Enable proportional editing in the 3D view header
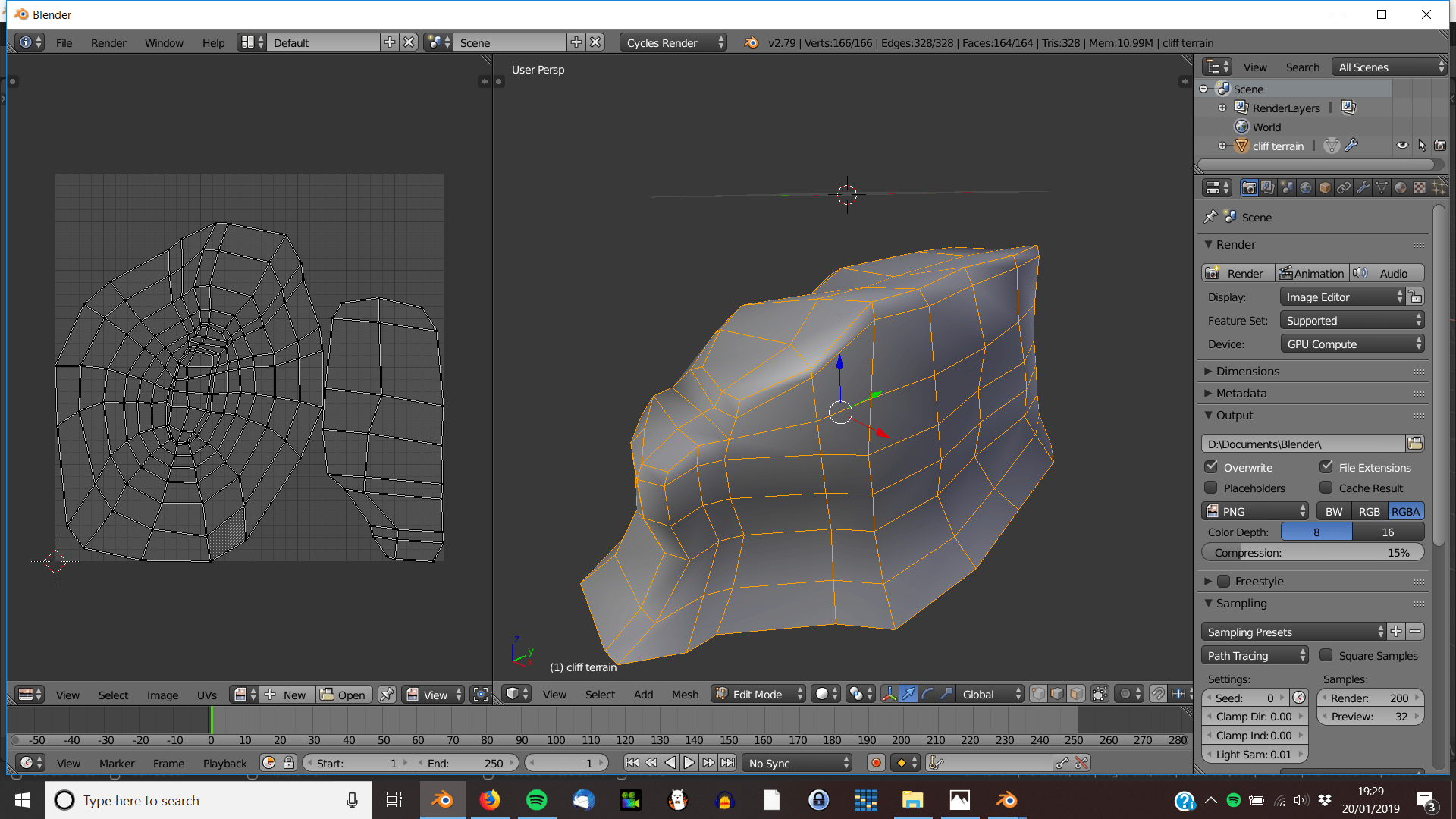The height and width of the screenshot is (819, 1456). 1126,694
